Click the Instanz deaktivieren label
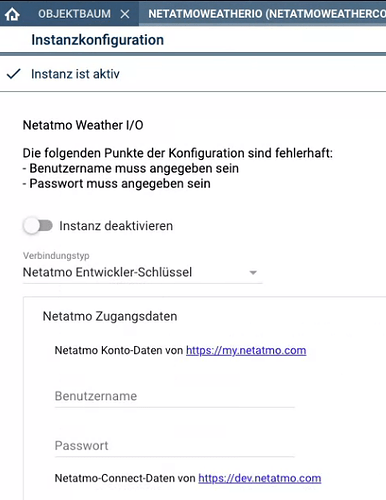The image size is (386, 500). (116, 226)
